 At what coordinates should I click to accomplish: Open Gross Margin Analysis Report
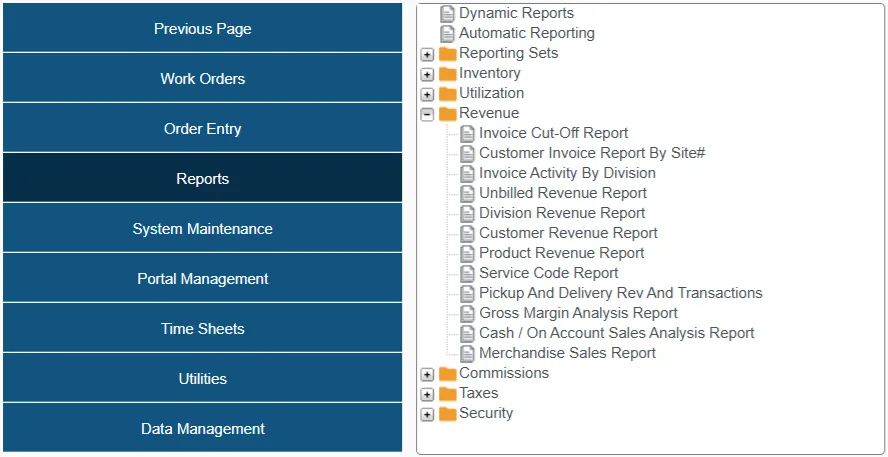point(578,313)
